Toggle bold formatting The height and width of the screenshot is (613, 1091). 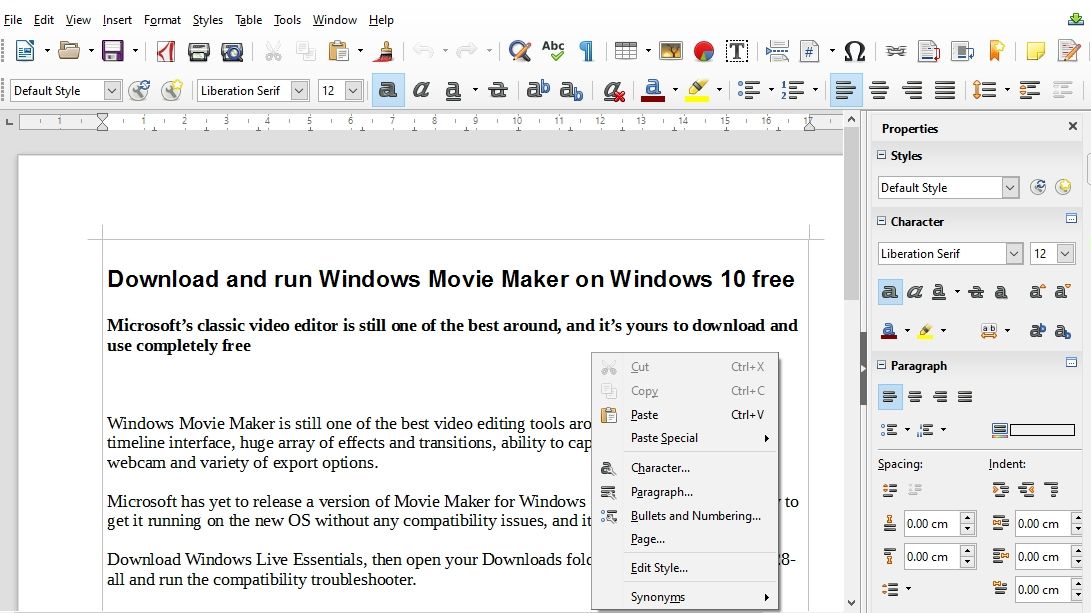pos(388,90)
